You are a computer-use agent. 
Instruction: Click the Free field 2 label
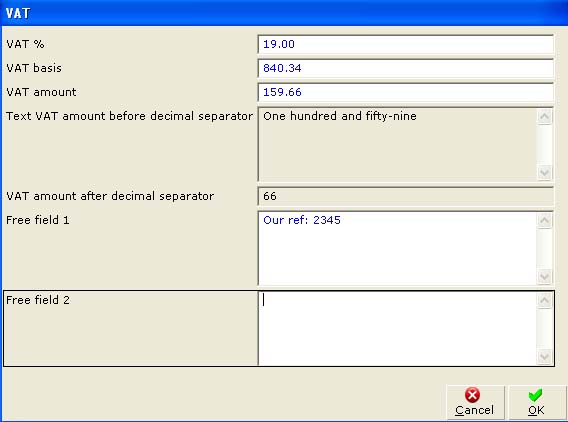click(x=38, y=300)
